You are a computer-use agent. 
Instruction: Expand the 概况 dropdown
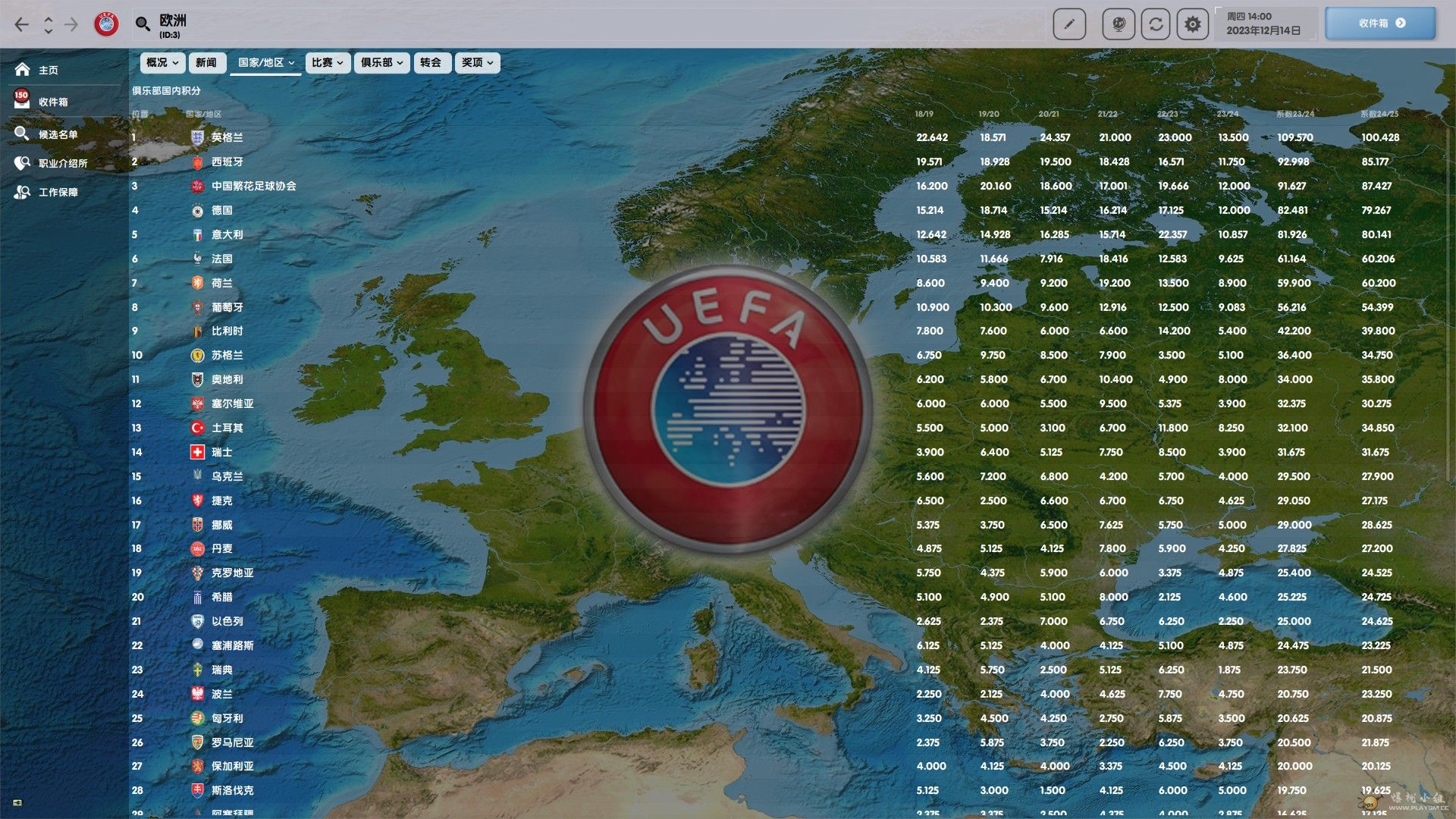point(162,62)
